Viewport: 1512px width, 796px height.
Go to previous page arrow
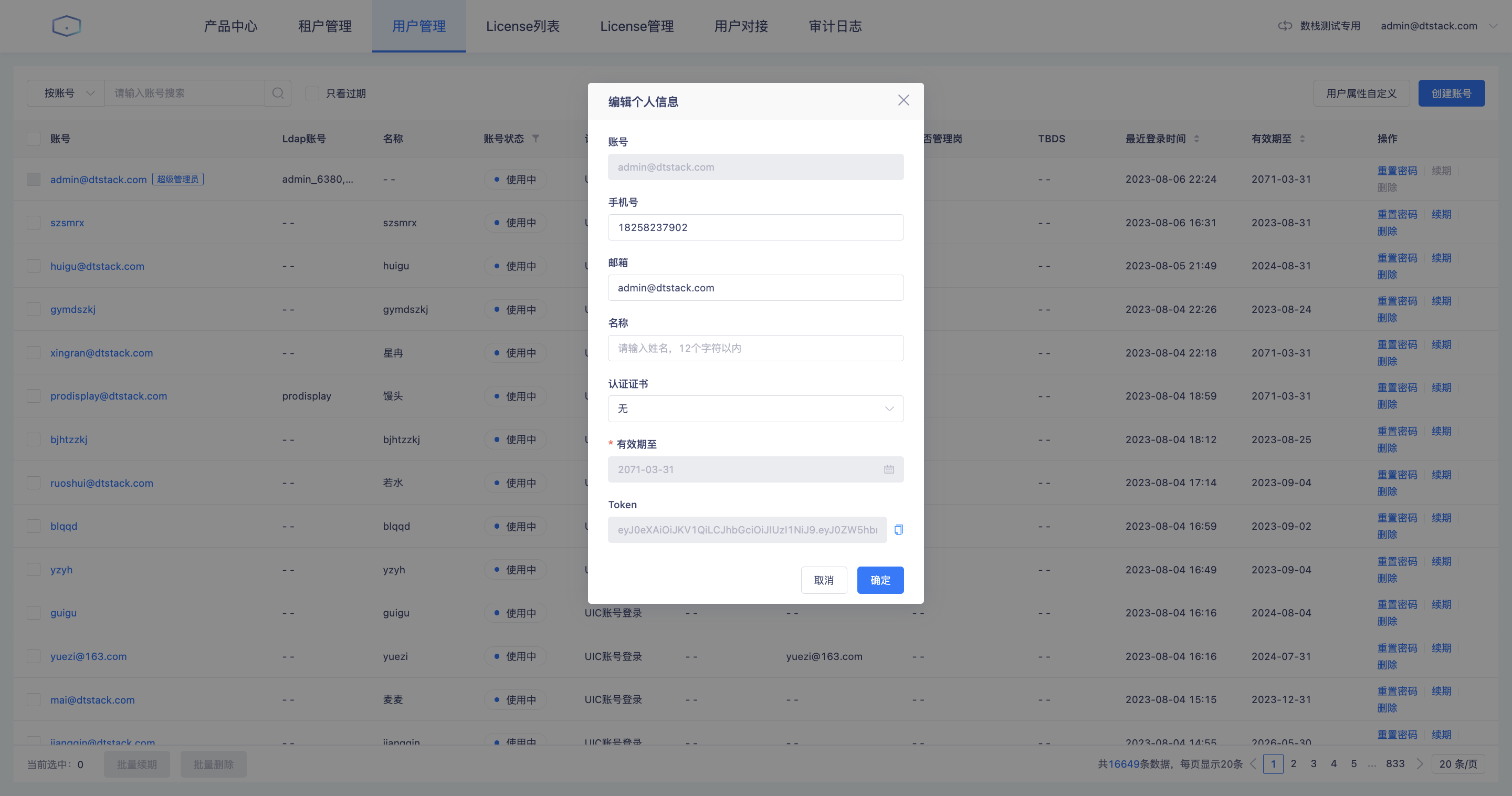[1253, 764]
